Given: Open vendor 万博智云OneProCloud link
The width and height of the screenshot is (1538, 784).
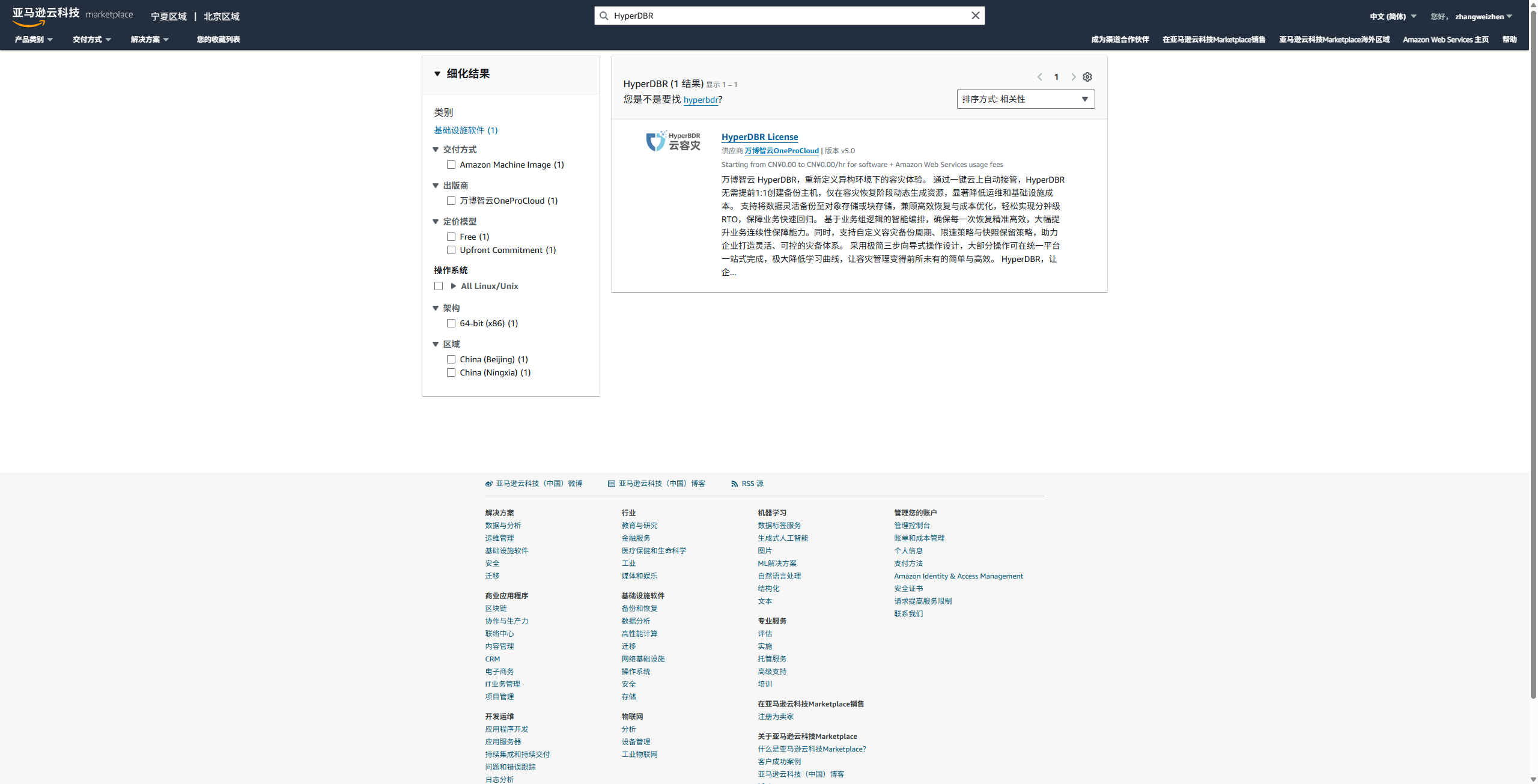Looking at the screenshot, I should pyautogui.click(x=782, y=151).
